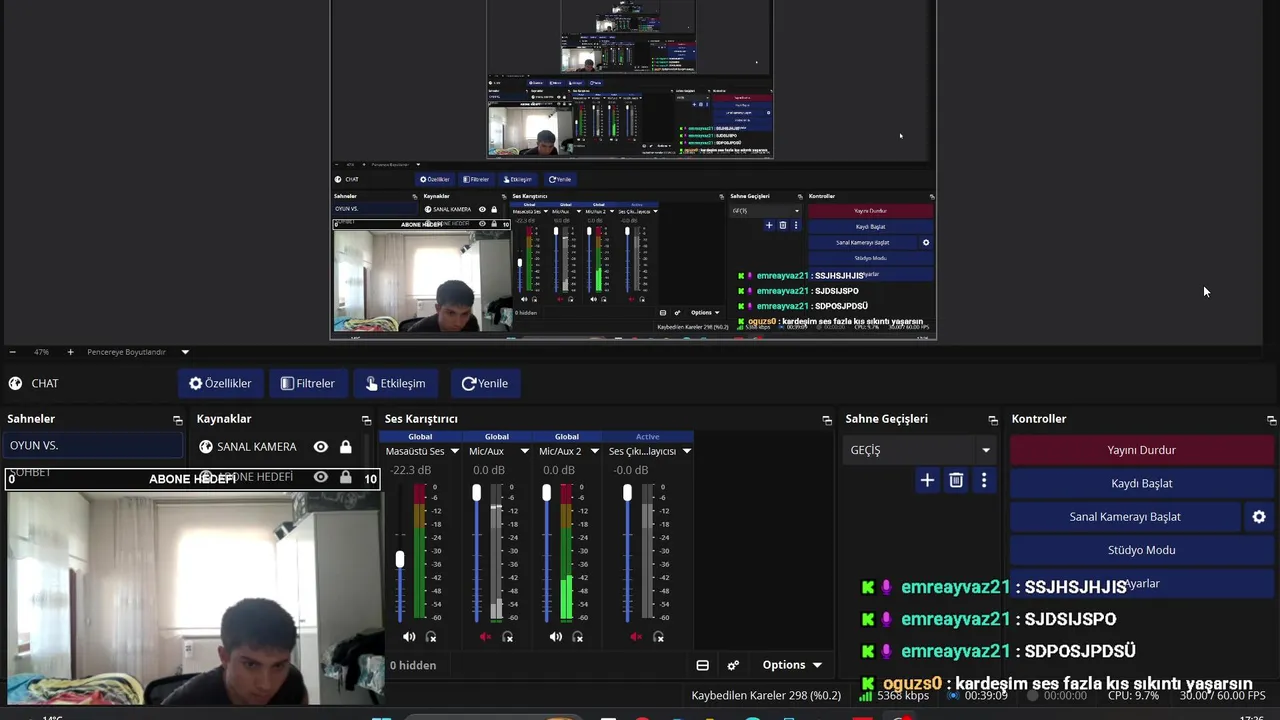This screenshot has width=1280, height=720.
Task: Click the Mic/Aux volume fader handle
Action: click(x=477, y=493)
